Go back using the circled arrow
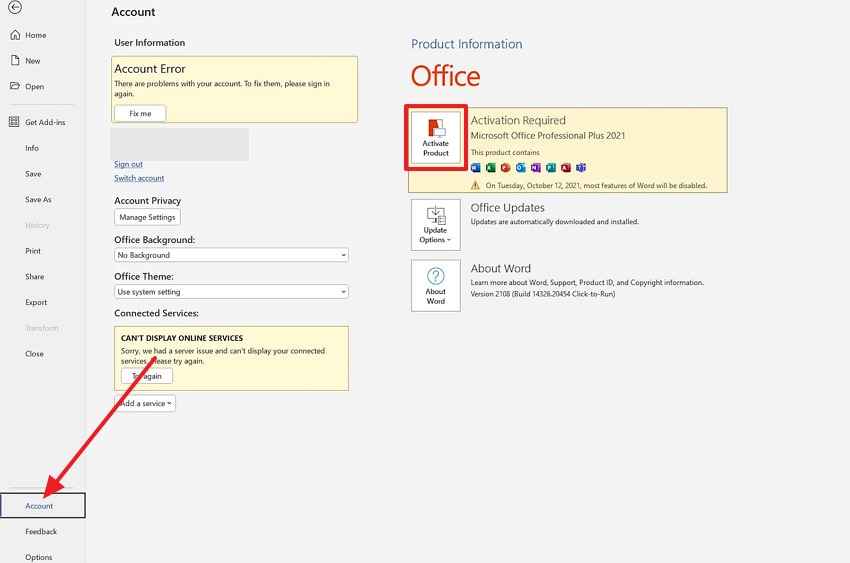Screen dimensions: 850x563 (15, 7)
